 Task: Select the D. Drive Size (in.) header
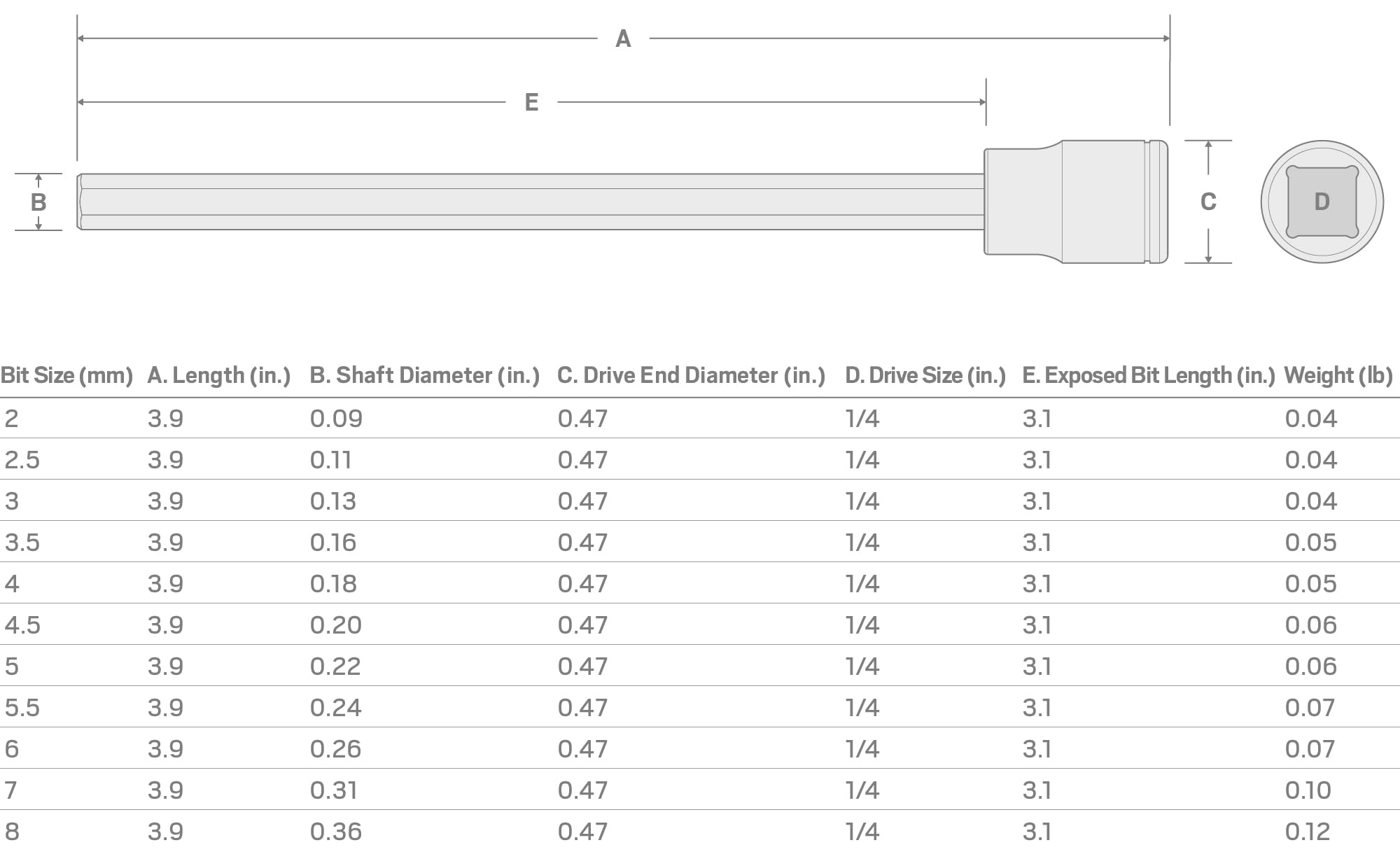pos(925,376)
